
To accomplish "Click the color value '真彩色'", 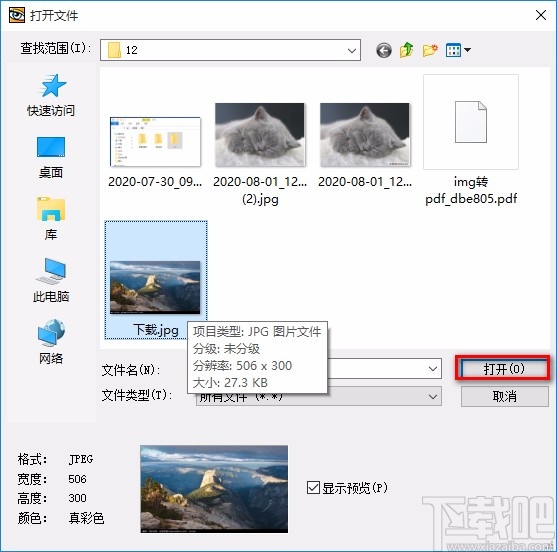I will click(86, 518).
